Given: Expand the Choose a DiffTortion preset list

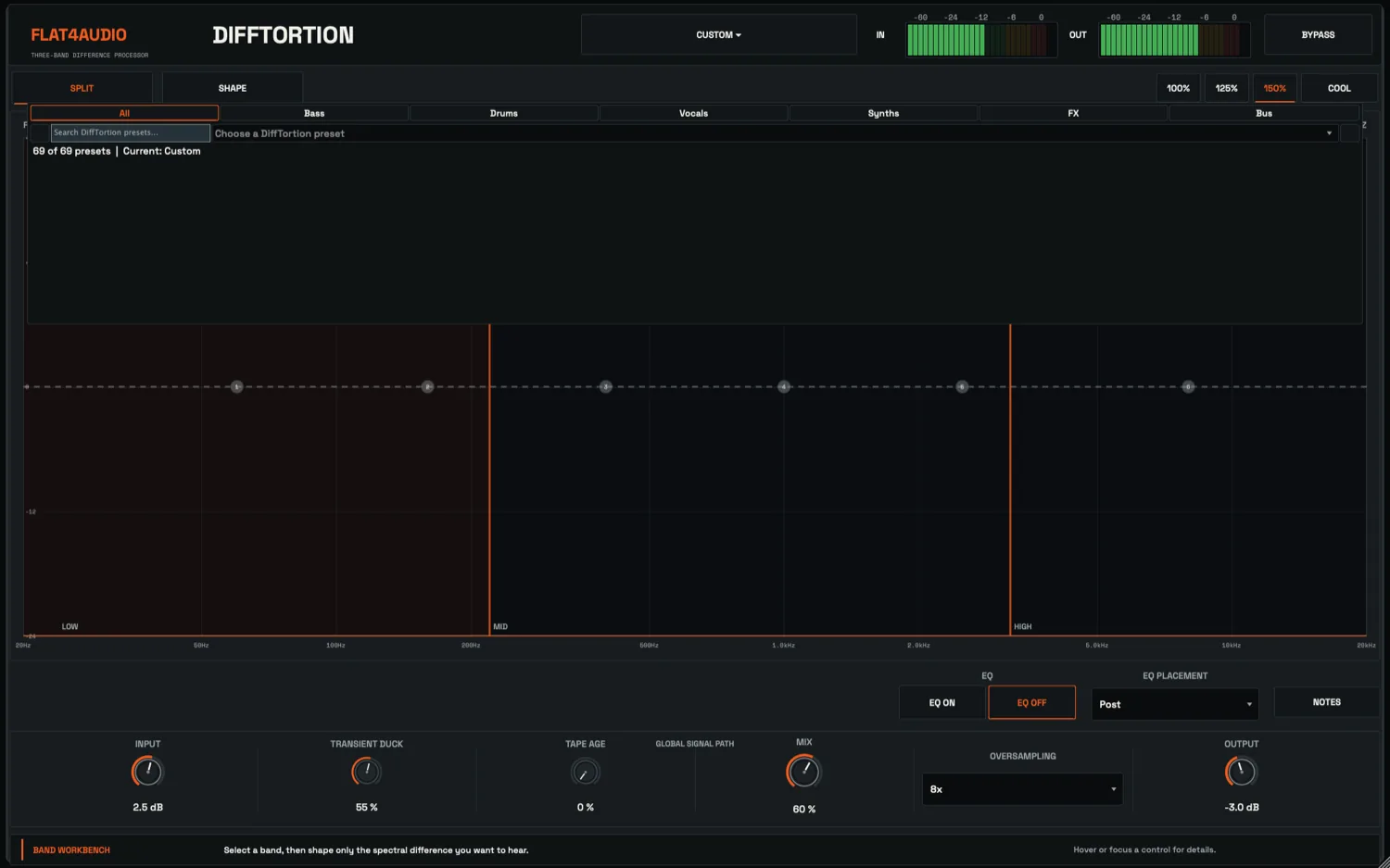Looking at the screenshot, I should pyautogui.click(x=774, y=133).
